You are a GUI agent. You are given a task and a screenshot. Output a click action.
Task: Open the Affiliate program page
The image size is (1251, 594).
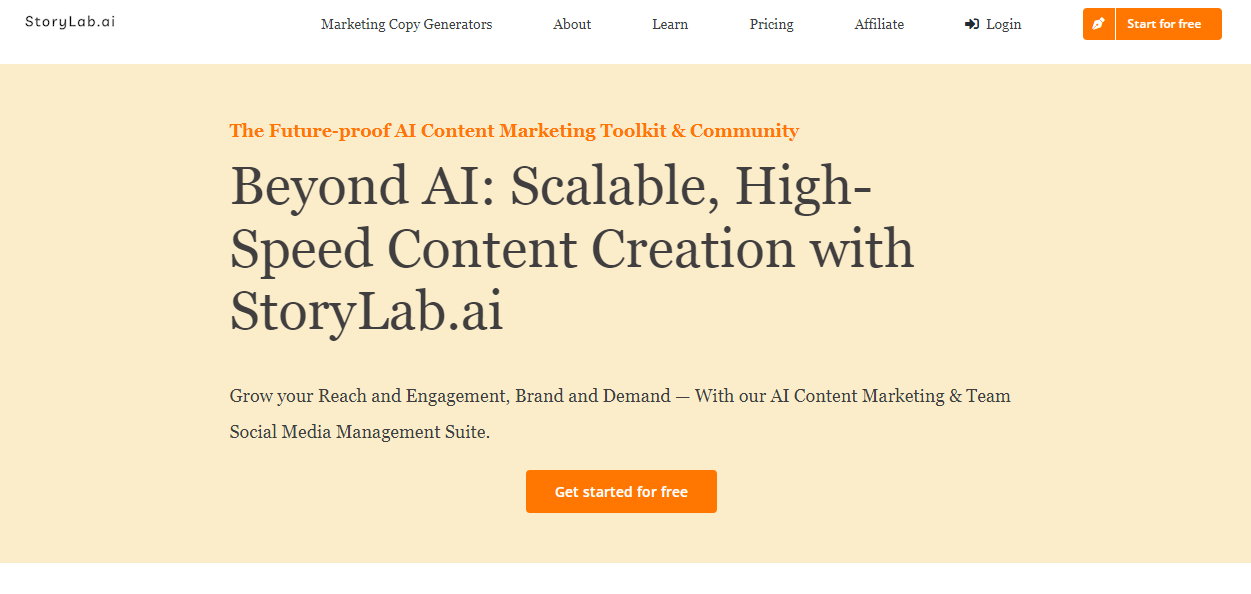point(878,24)
